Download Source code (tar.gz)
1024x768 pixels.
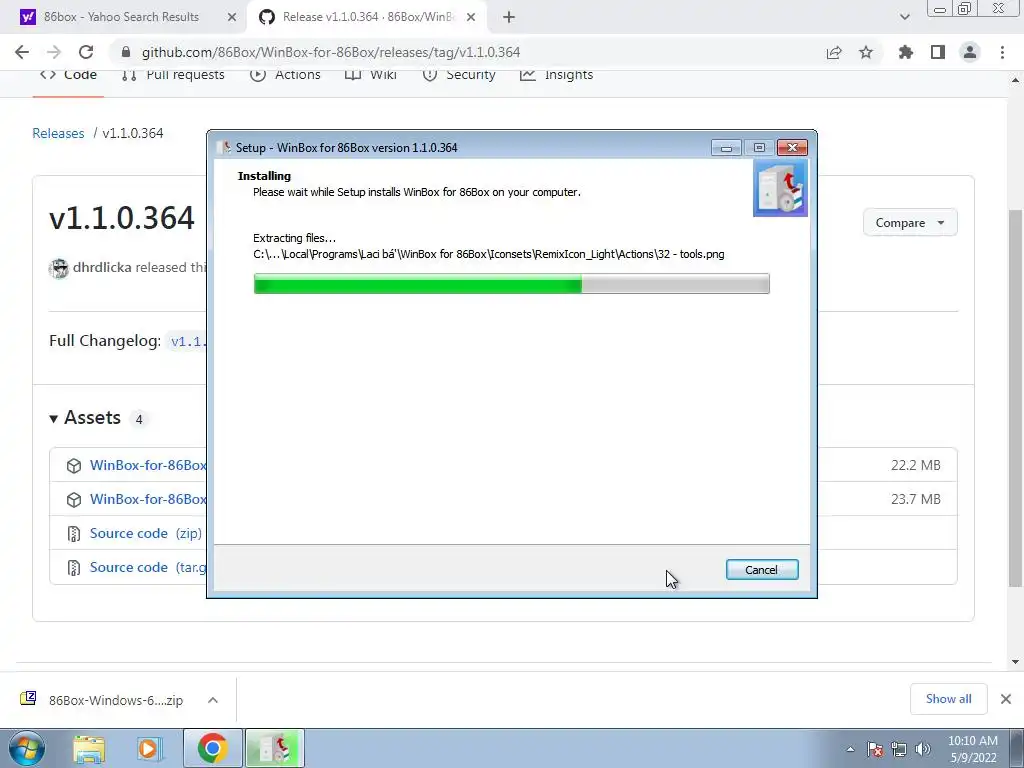[148, 567]
